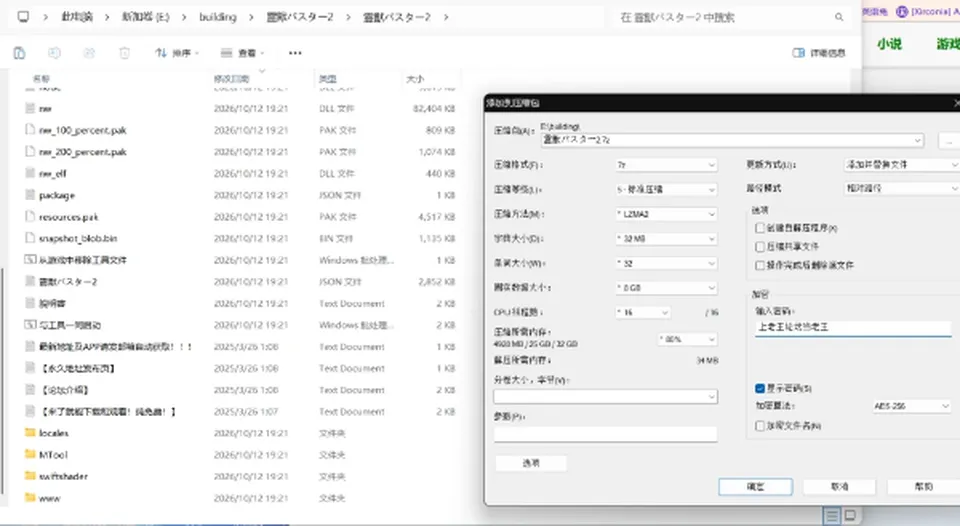
Task: Click the sort arrows icon in toolbar
Action: click(161, 53)
